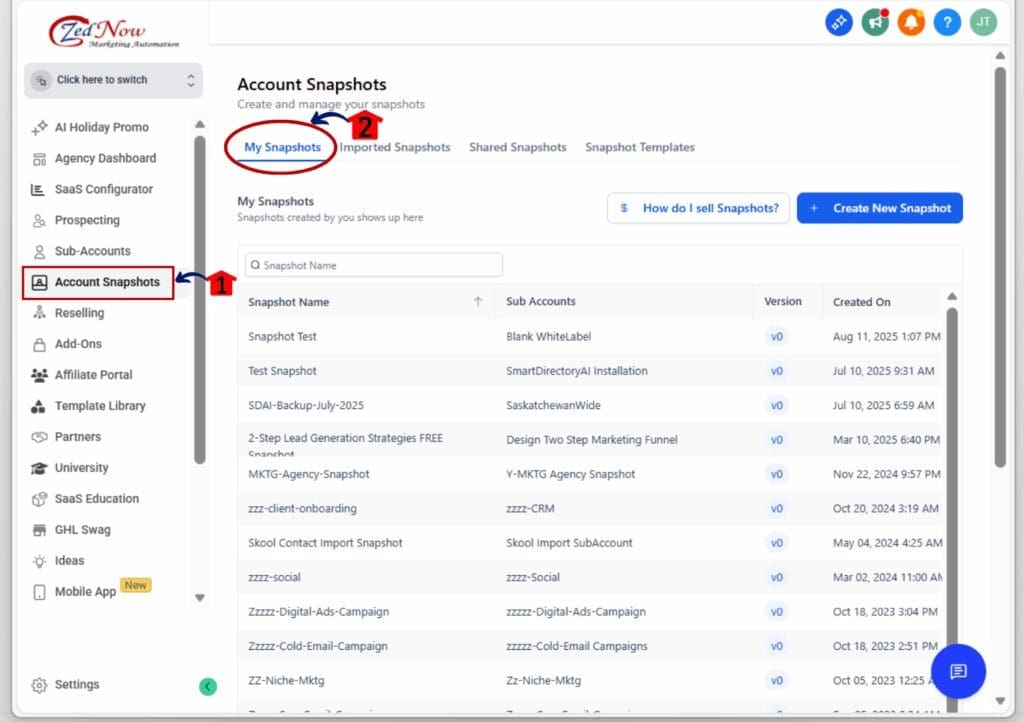1024x722 pixels.
Task: Collapse the sidebar with the green chevron
Action: (207, 687)
